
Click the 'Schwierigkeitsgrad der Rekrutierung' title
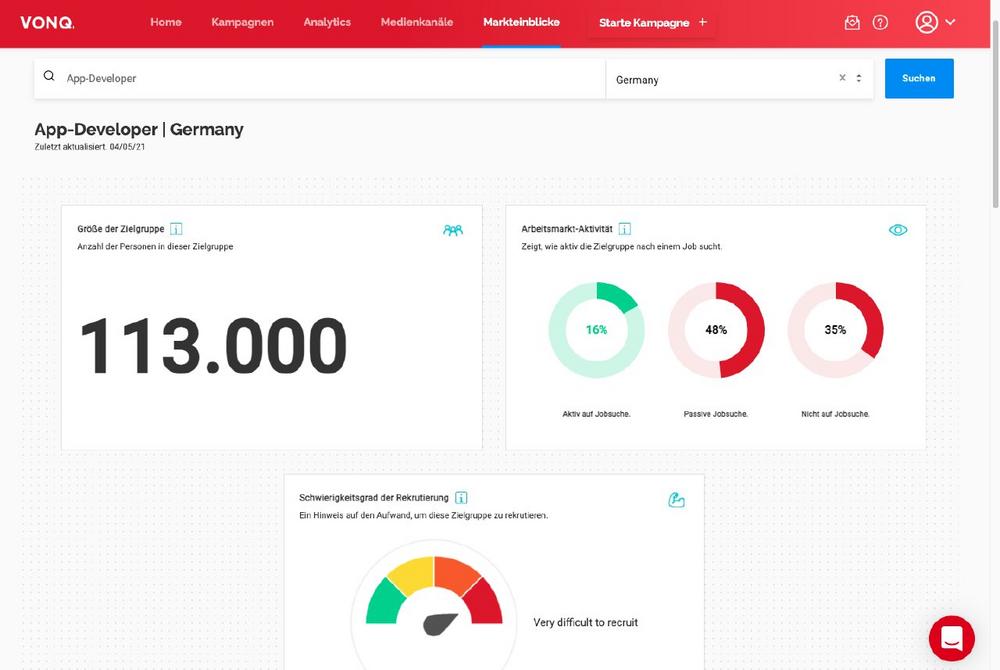(x=374, y=498)
